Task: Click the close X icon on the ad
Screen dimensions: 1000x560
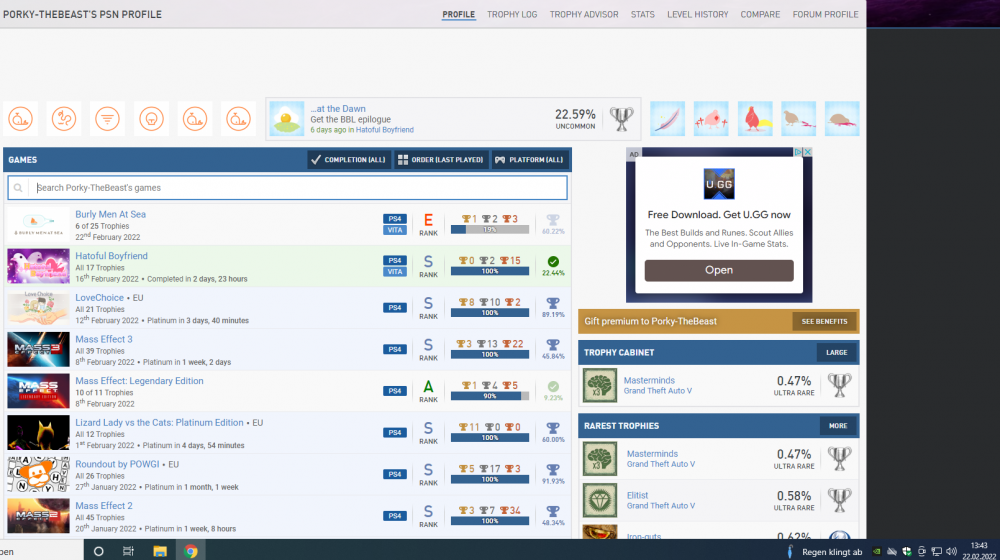Action: [x=807, y=153]
